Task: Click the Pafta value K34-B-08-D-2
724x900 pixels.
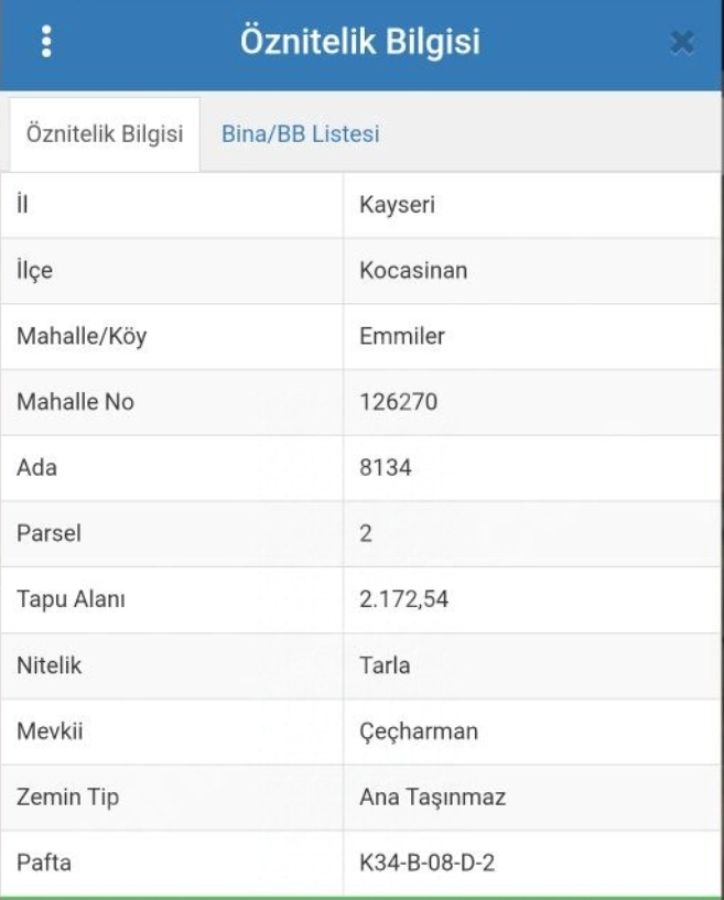Action: [x=427, y=861]
